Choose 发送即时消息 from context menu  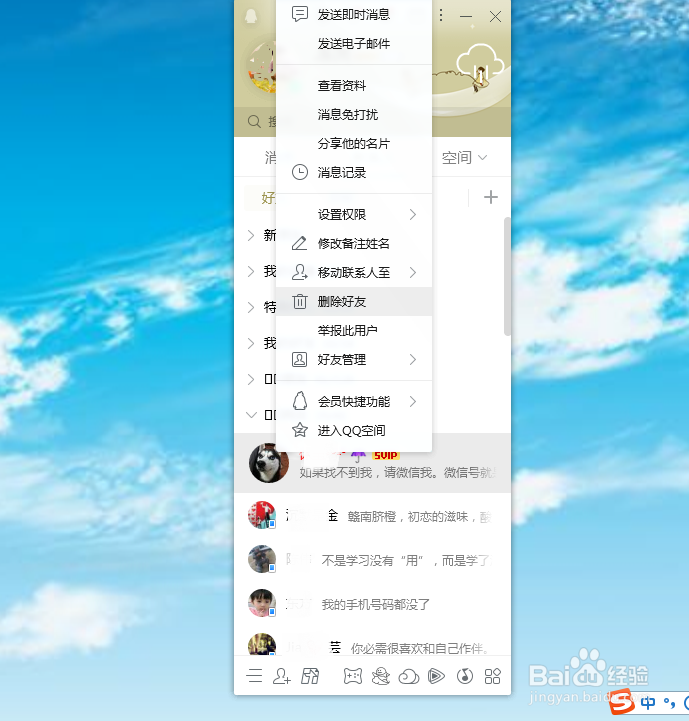354,15
